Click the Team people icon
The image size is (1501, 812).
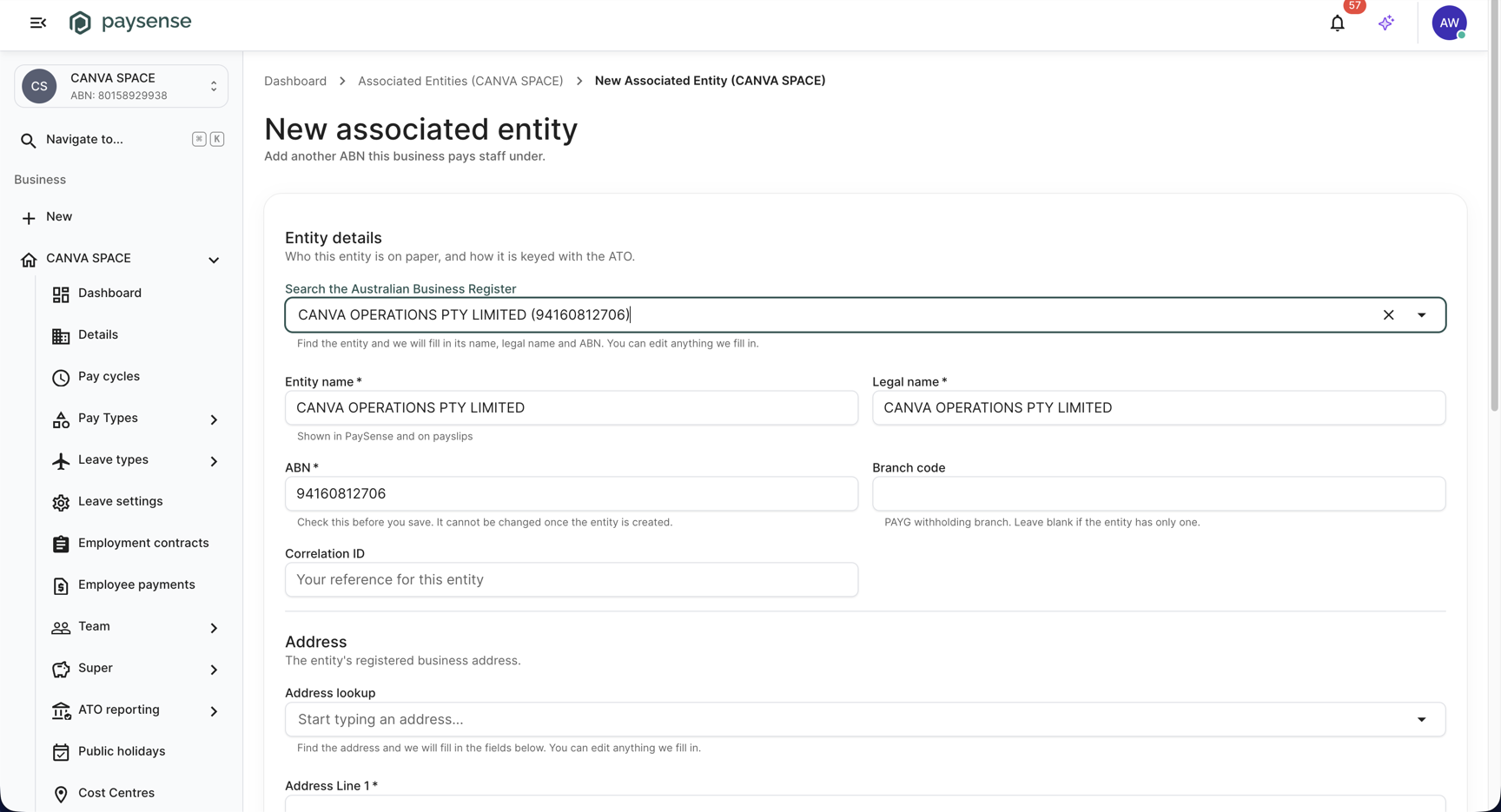[x=61, y=627]
